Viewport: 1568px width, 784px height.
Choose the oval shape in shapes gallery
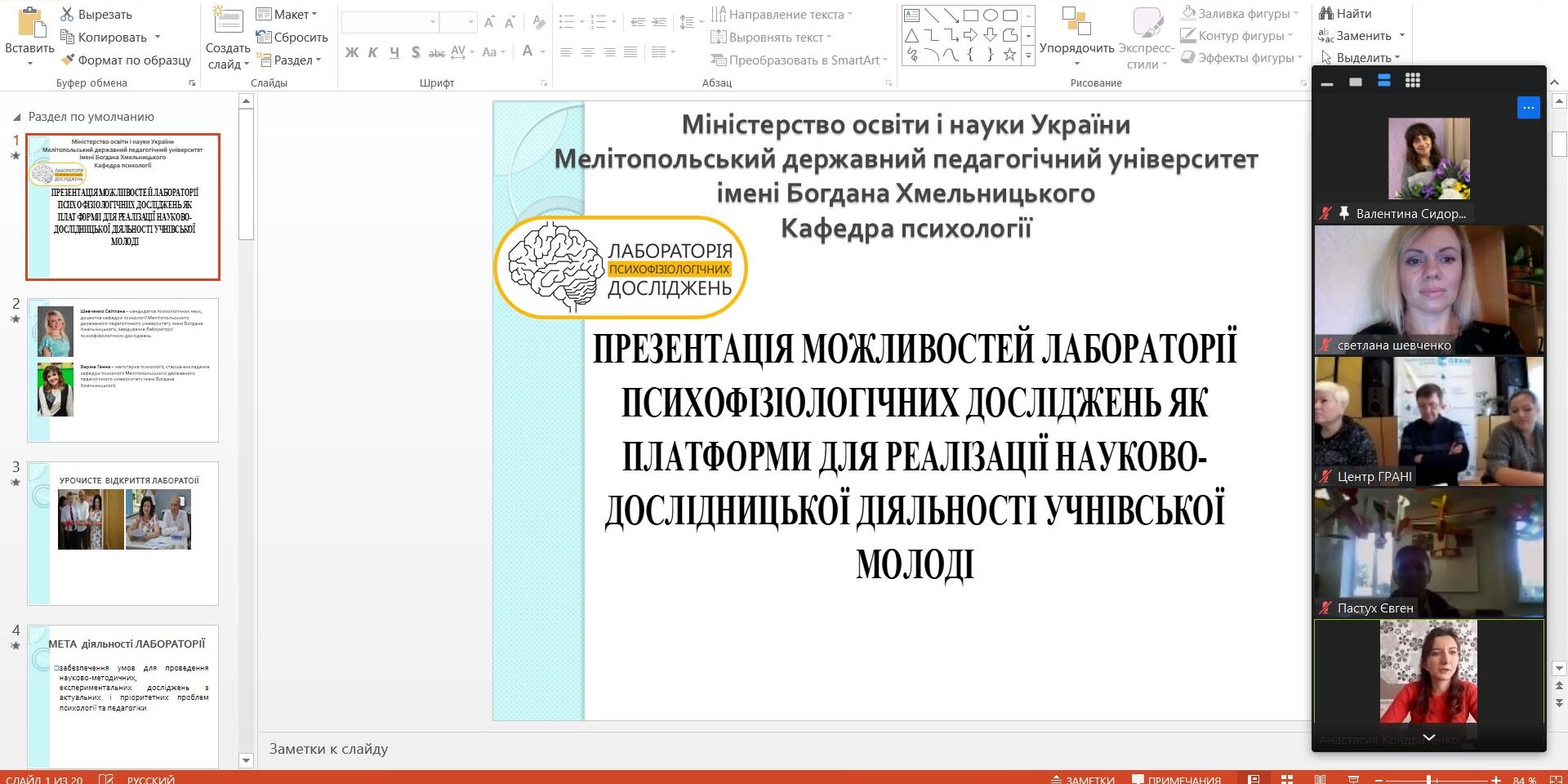[990, 15]
